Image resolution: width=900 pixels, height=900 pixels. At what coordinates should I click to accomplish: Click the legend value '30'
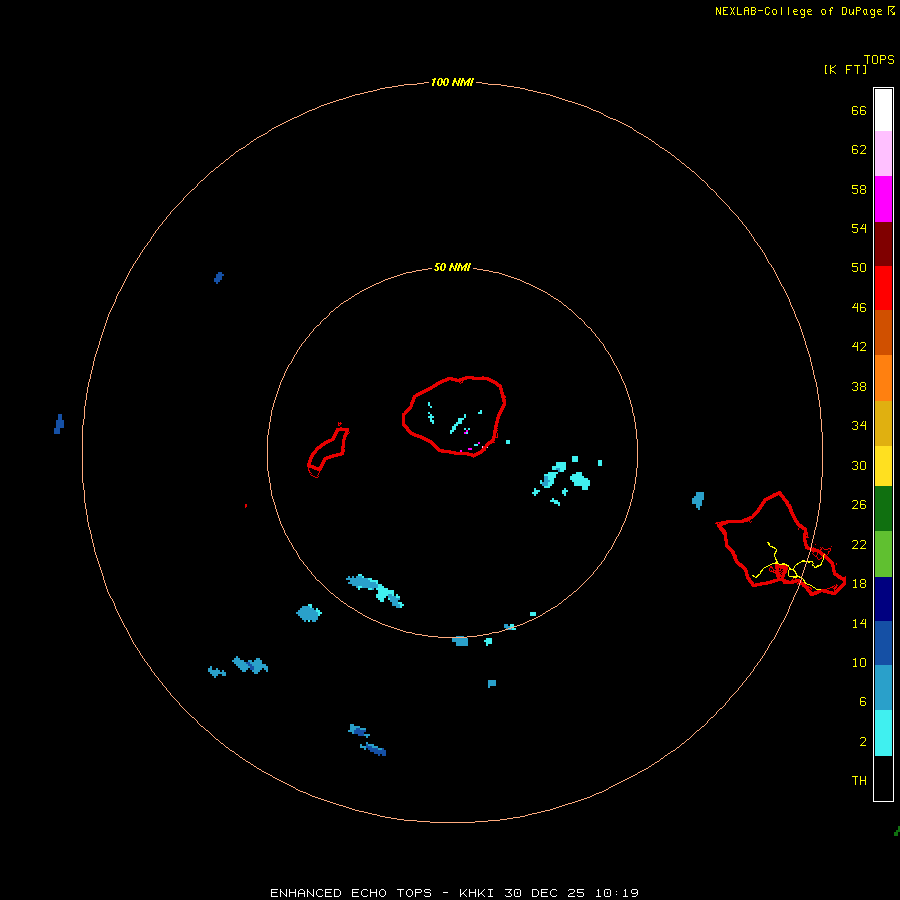pyautogui.click(x=859, y=465)
